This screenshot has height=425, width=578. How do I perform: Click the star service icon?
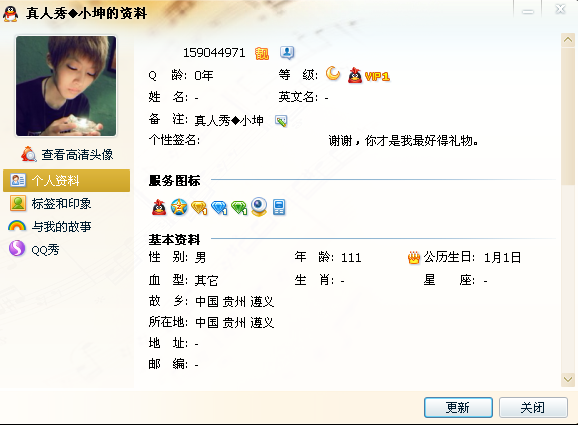[x=179, y=207]
